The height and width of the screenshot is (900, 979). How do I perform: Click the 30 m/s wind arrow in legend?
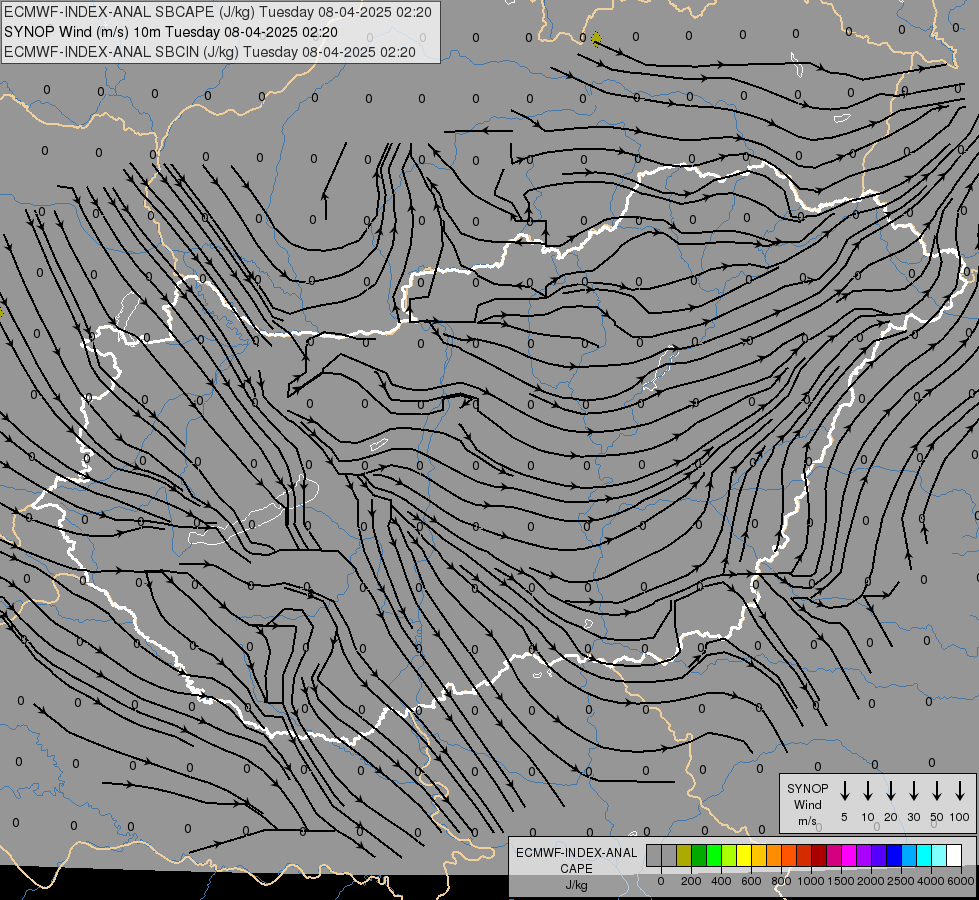click(913, 791)
